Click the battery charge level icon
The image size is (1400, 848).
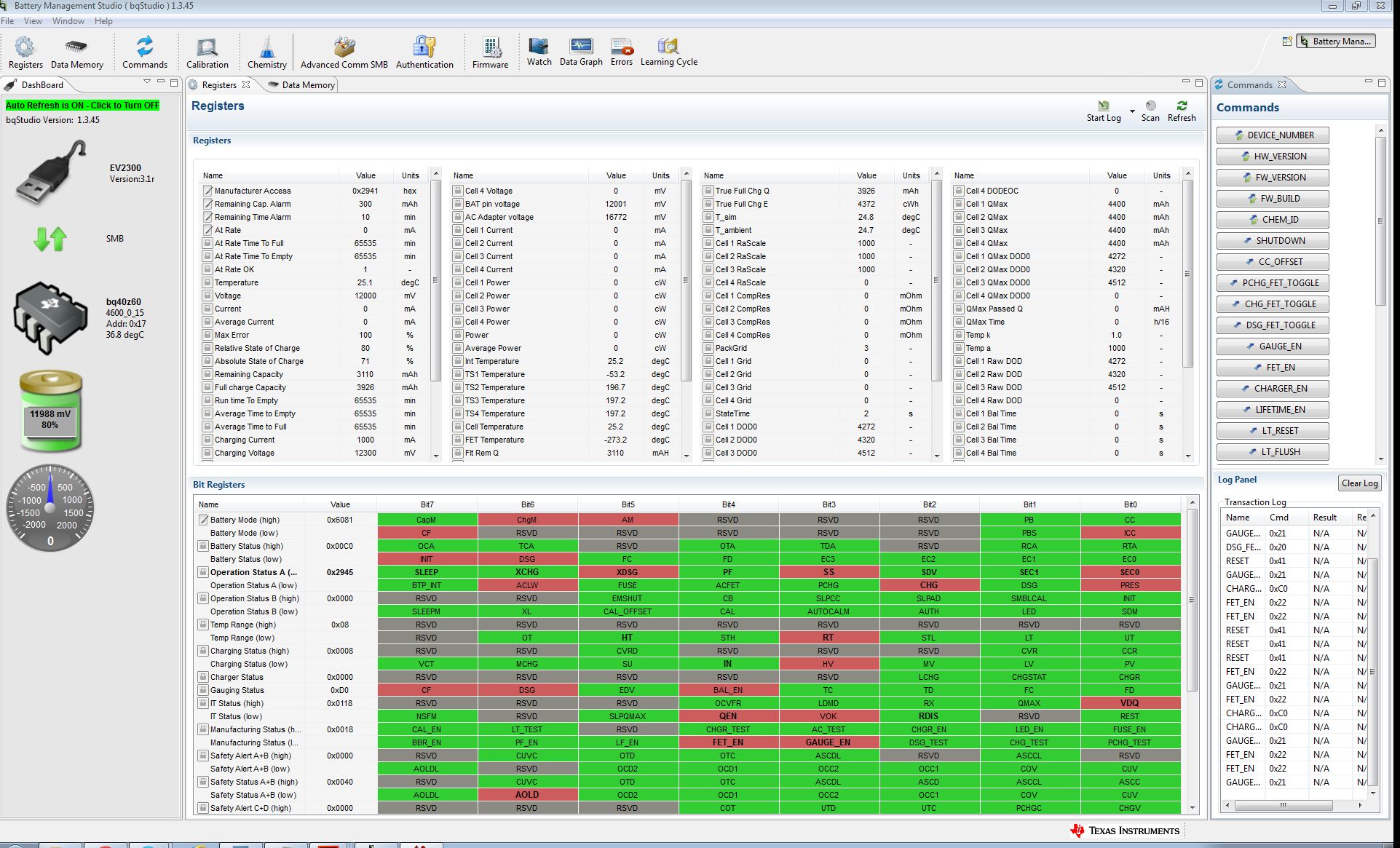pos(50,411)
